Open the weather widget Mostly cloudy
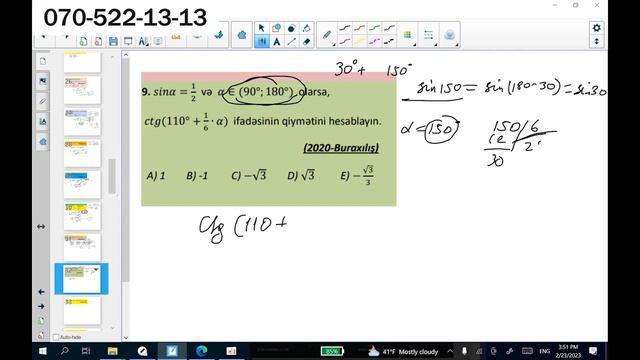640x360 pixels. click(403, 351)
